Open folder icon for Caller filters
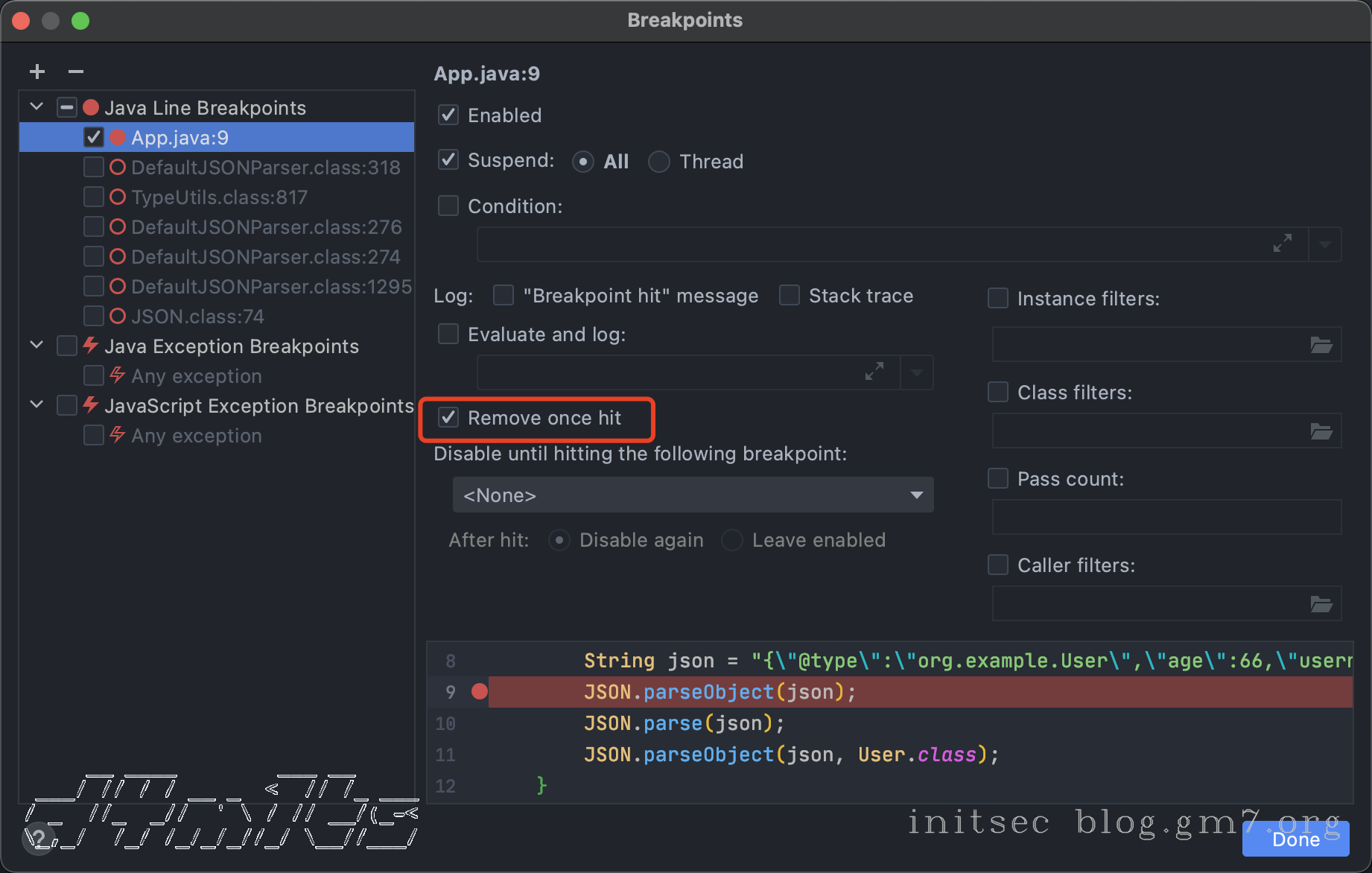 tap(1321, 604)
